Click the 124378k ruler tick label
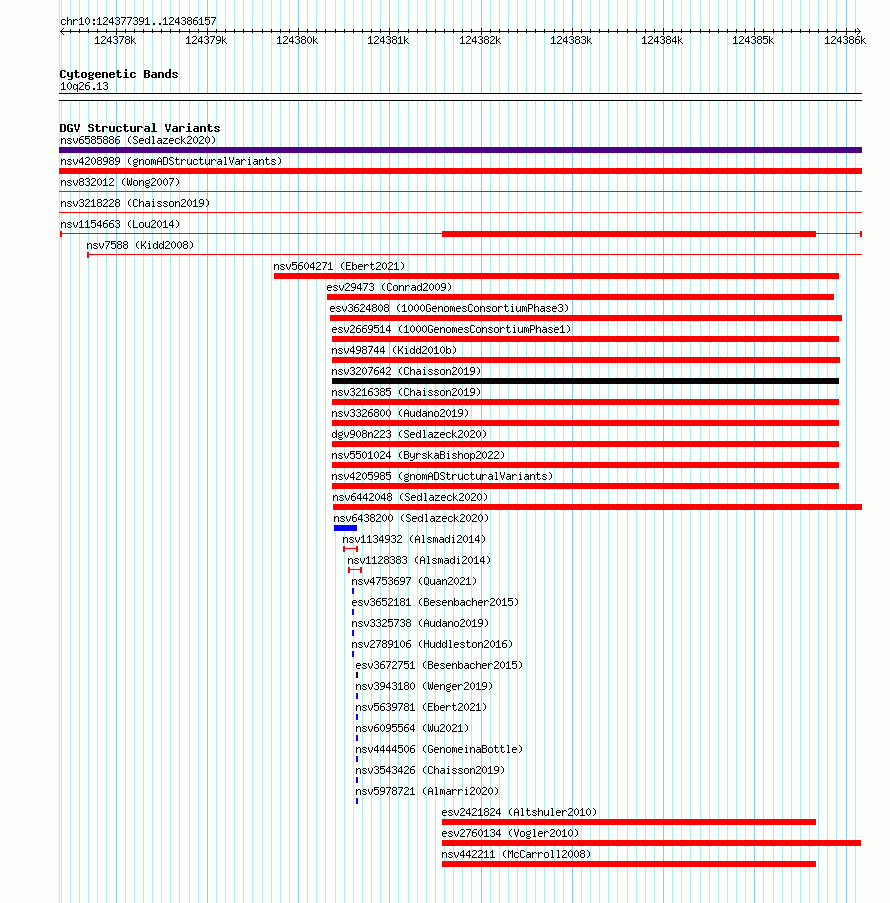This screenshot has width=890, height=903. [x=115, y=40]
